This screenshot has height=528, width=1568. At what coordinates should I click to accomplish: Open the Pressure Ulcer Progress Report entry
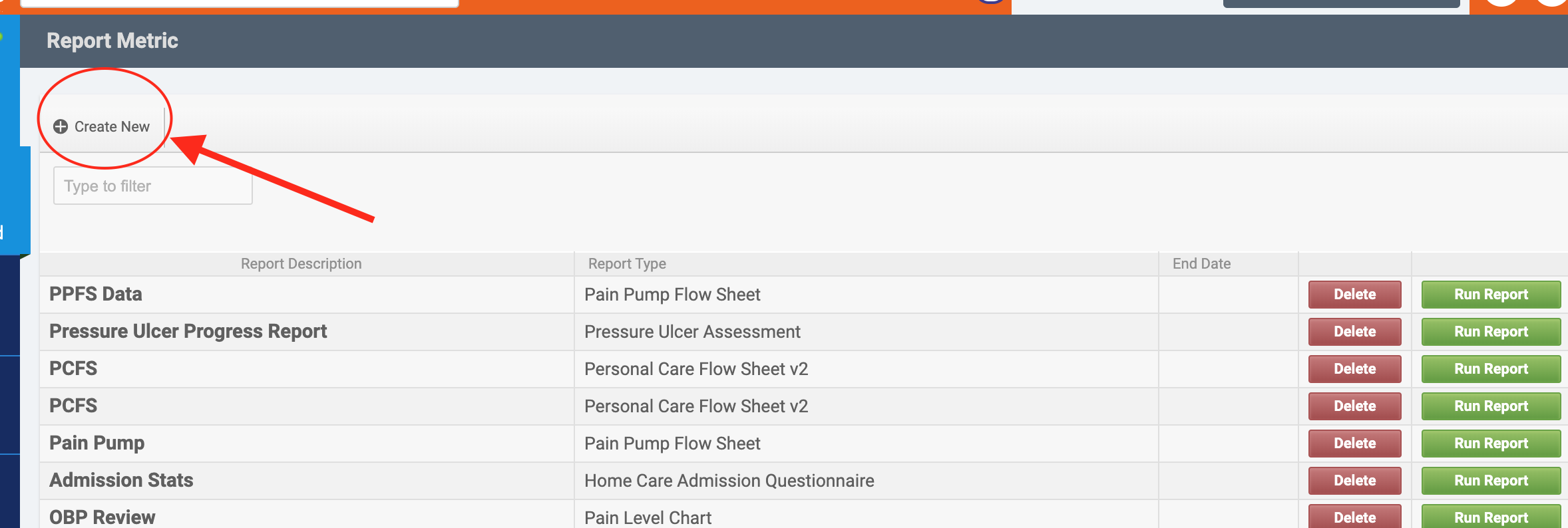tap(188, 331)
